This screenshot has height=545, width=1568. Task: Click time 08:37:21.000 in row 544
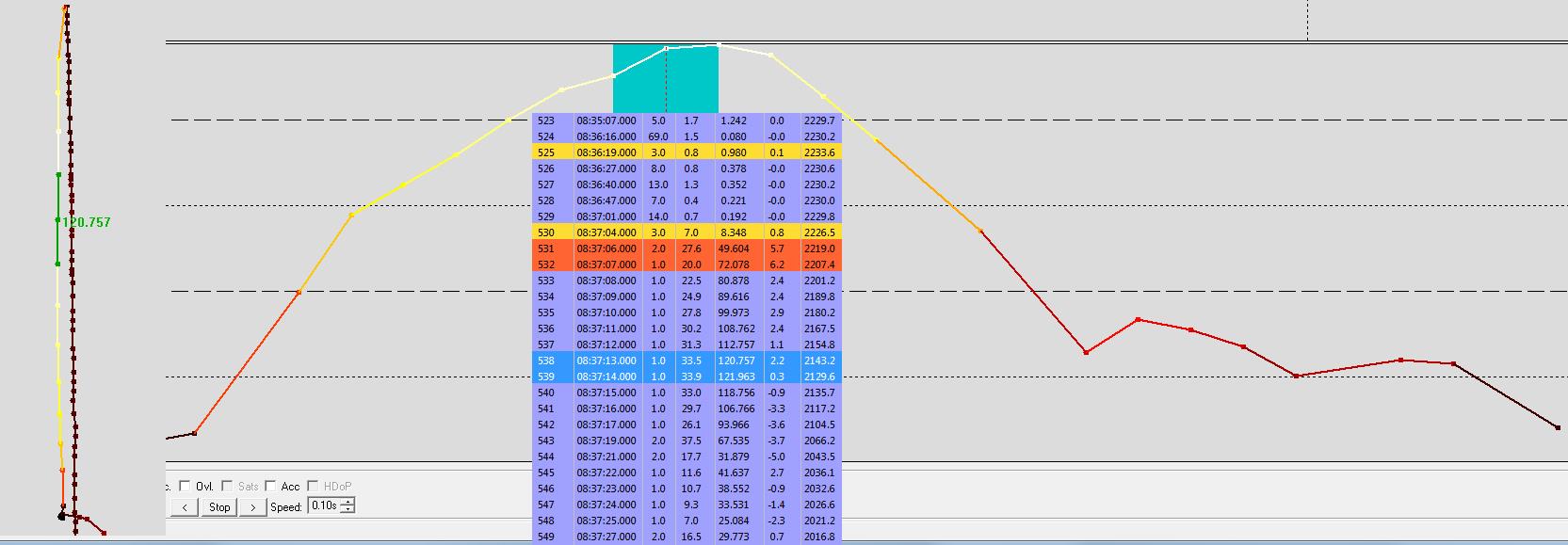606,457
